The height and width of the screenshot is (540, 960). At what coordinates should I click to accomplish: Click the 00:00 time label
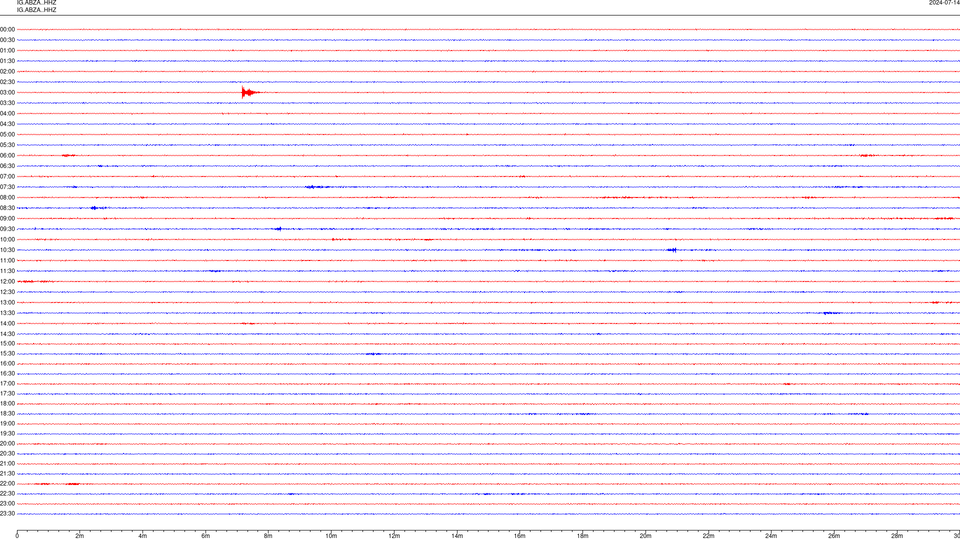pos(7,29)
